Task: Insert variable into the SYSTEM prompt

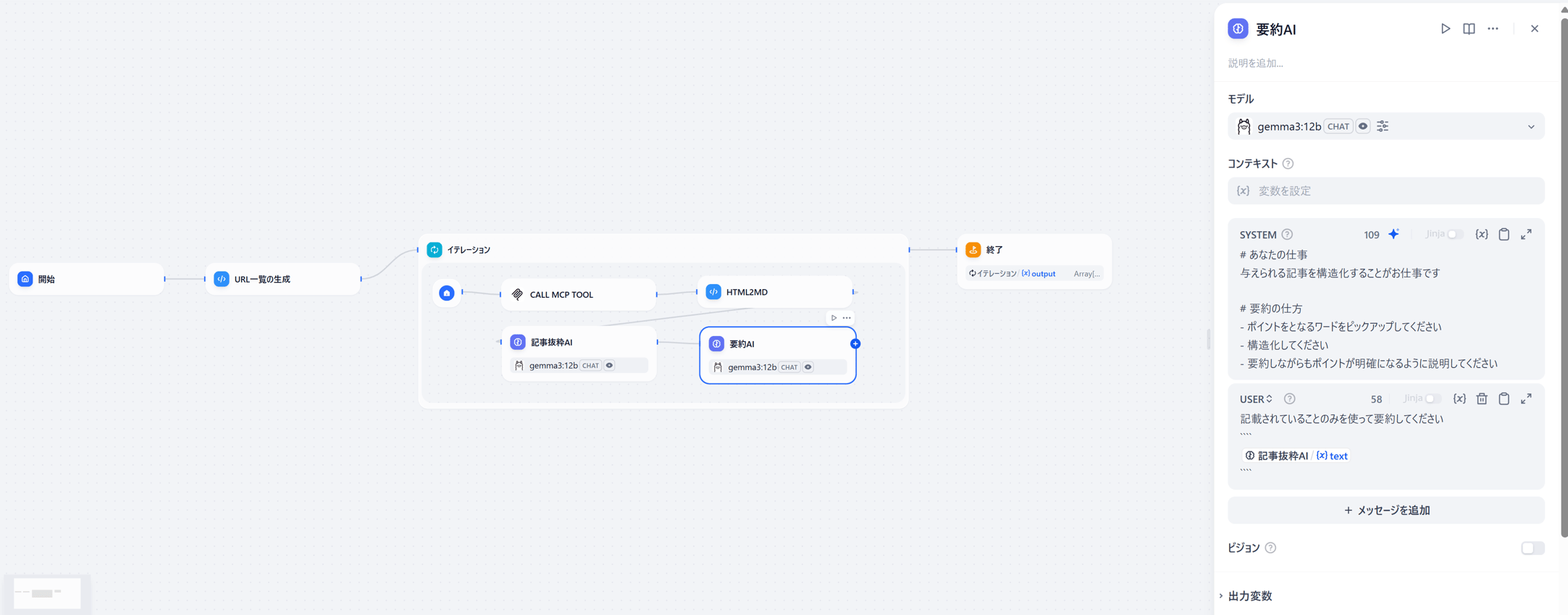Action: tap(1482, 234)
